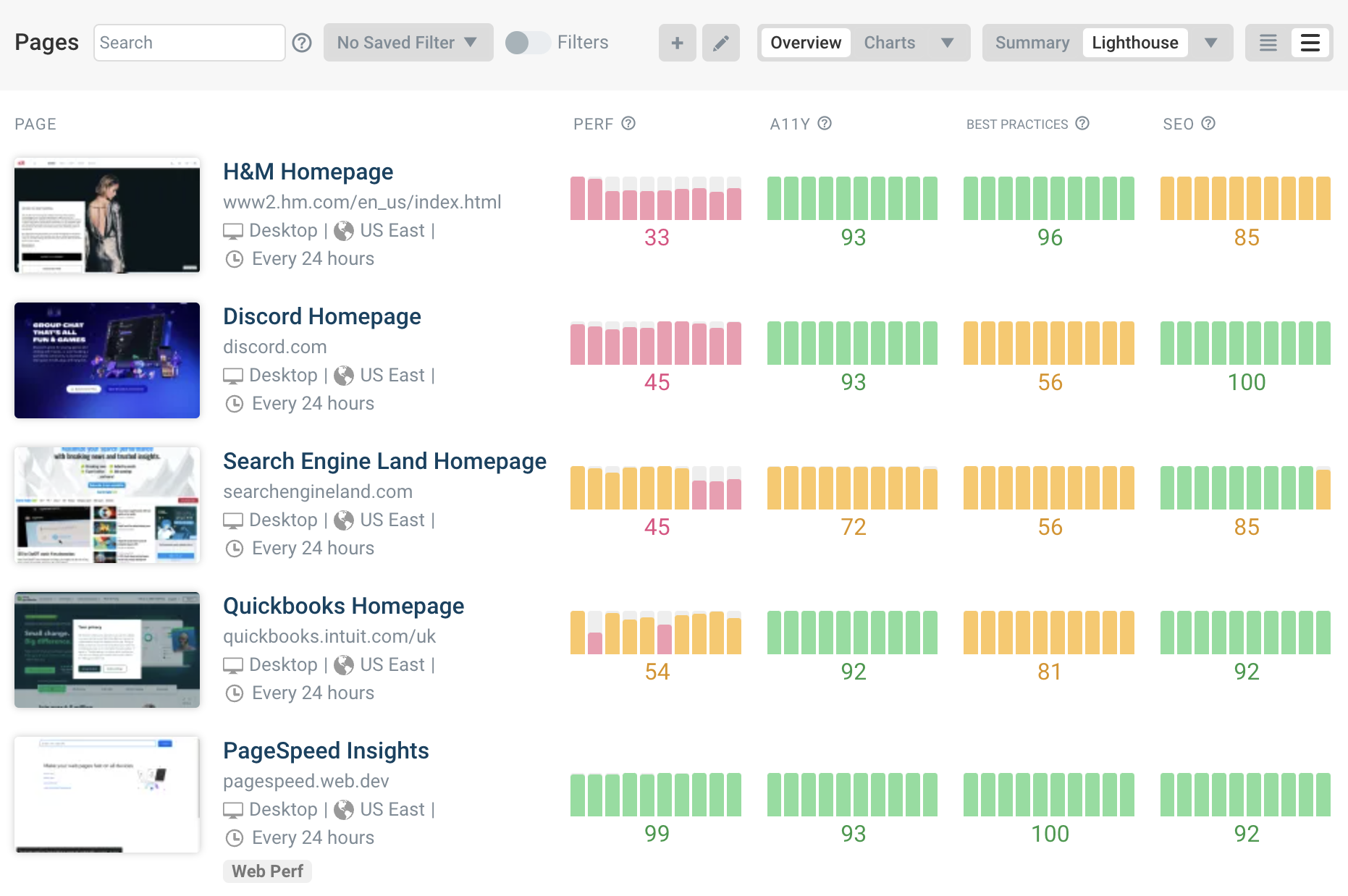Select the Summary tab
Viewport: 1348px width, 896px height.
(x=1032, y=43)
